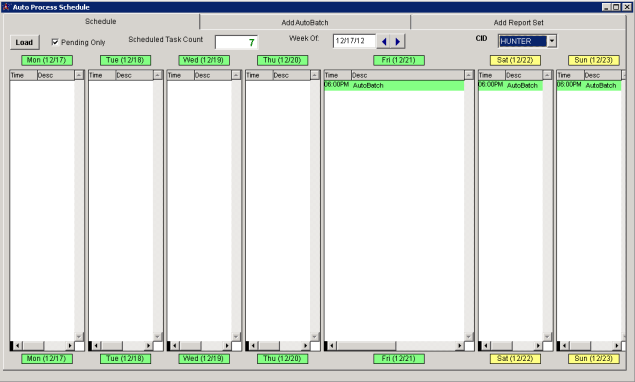This screenshot has height=382, width=635.
Task: Click scroll-down arrow in Friday list
Action: 469,337
